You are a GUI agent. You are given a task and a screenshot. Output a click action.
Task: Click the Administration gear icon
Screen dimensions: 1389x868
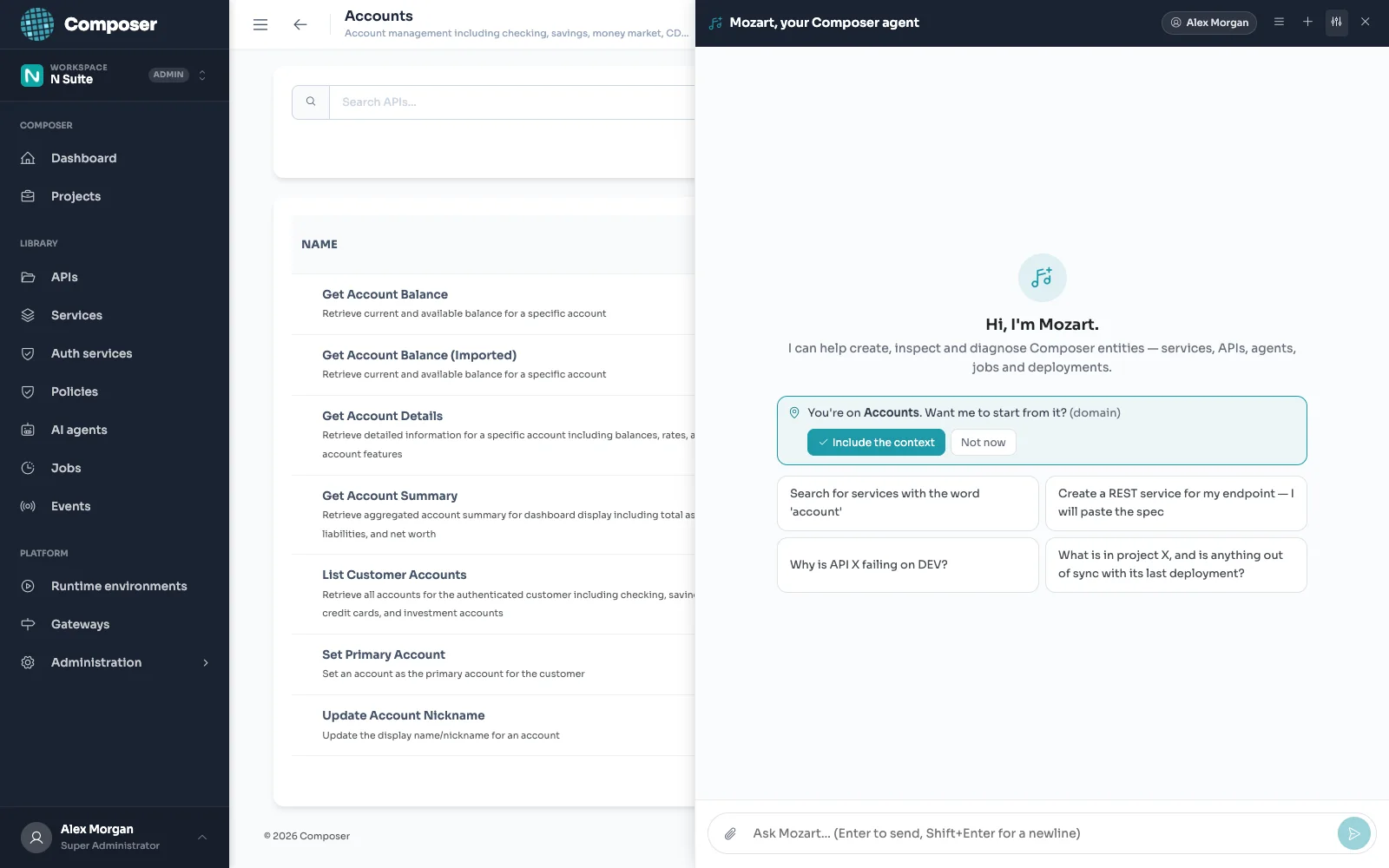pos(28,662)
